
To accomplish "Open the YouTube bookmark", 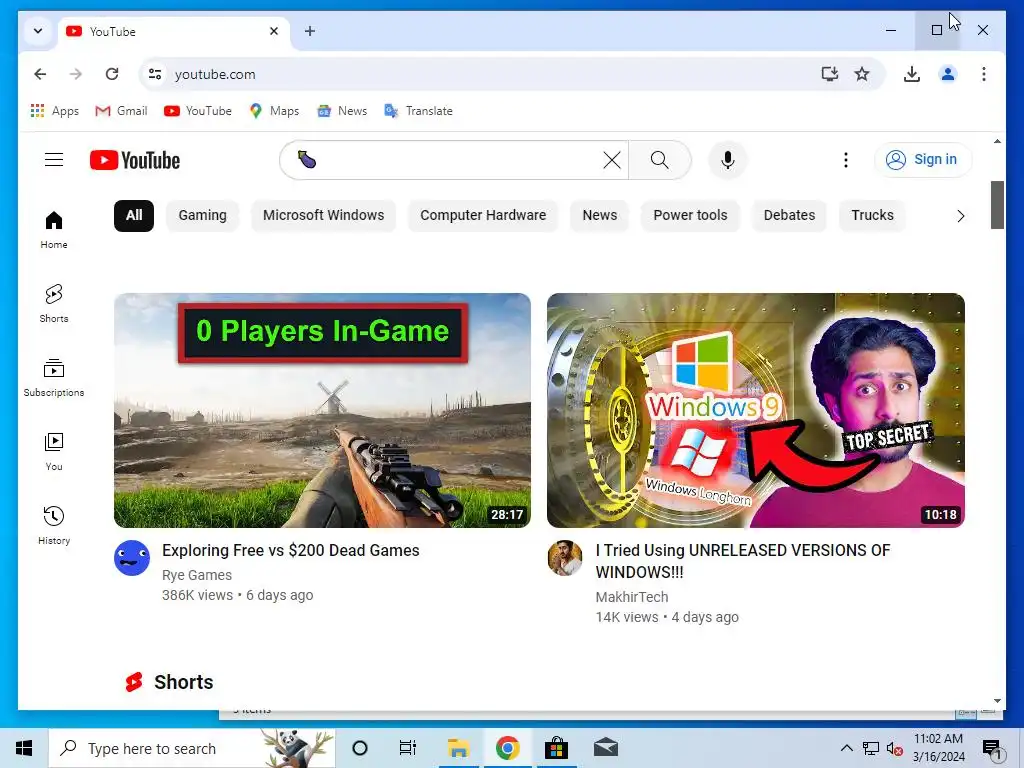I will [x=198, y=111].
